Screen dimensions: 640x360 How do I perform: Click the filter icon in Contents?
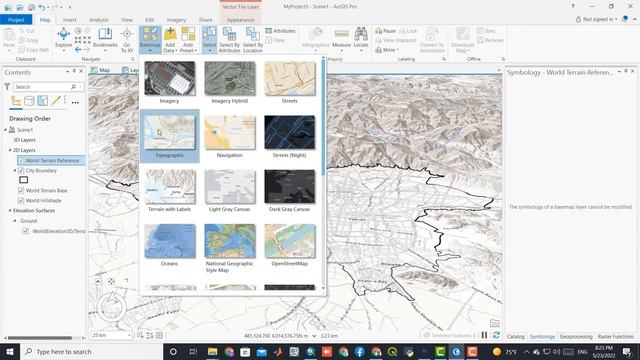(7, 87)
